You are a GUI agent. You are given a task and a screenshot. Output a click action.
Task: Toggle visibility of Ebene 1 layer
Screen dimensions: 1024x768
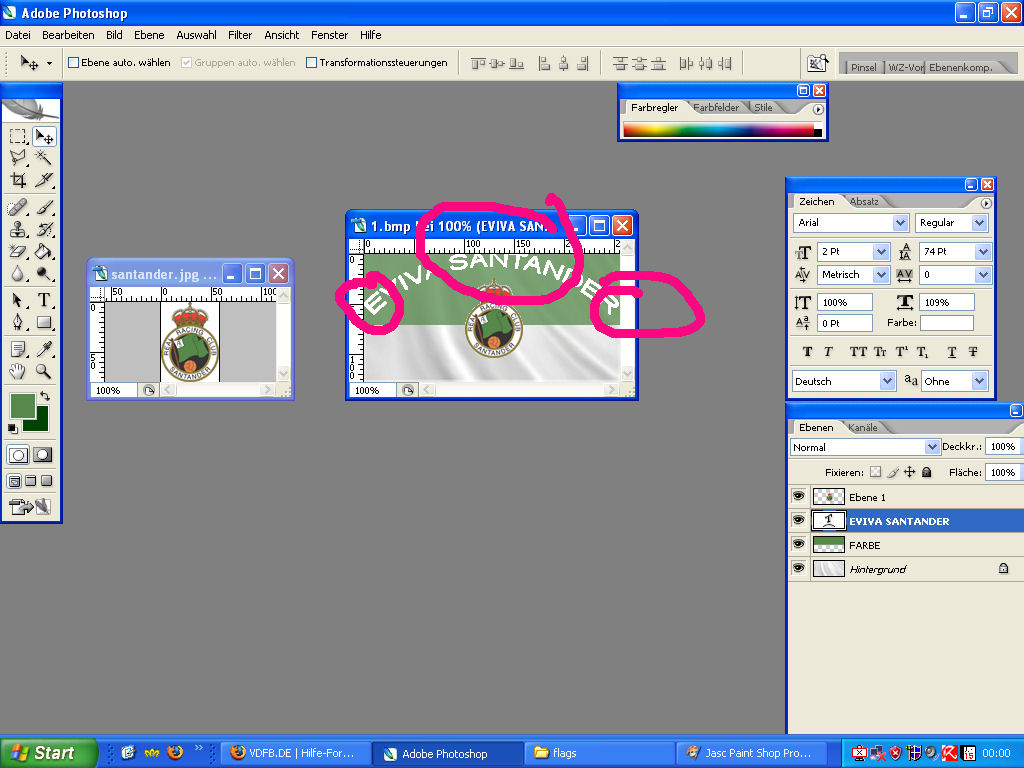pos(798,496)
